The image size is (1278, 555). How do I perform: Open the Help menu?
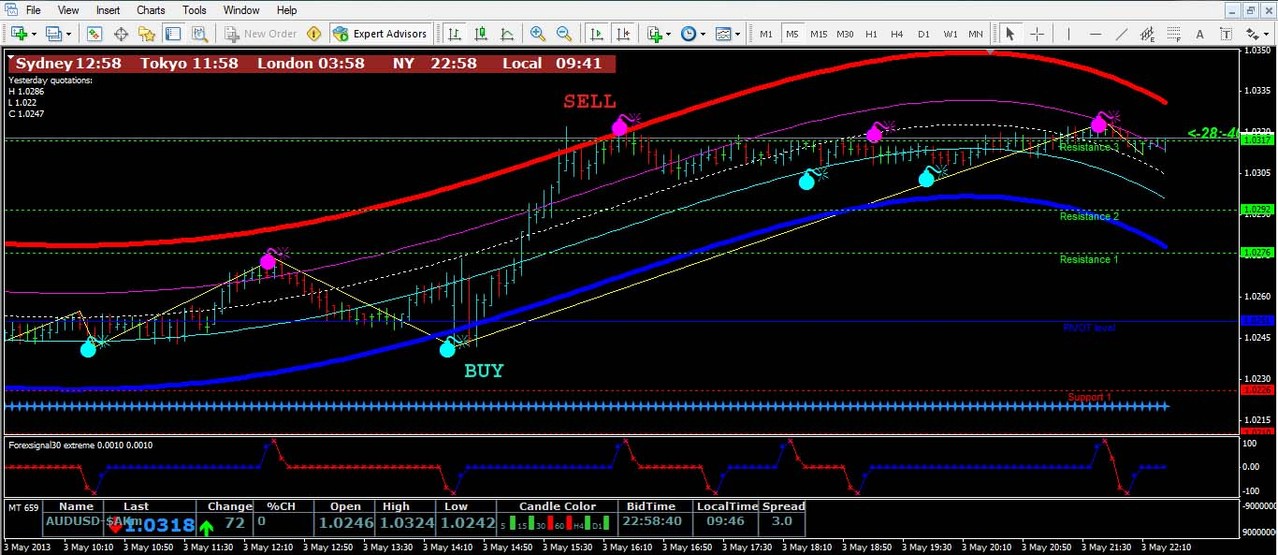[x=286, y=10]
